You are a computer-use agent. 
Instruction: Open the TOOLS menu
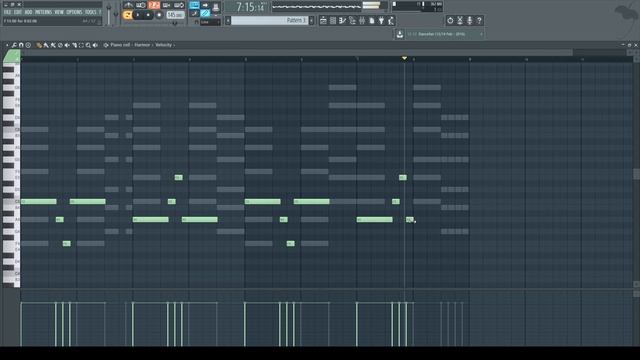pyautogui.click(x=91, y=12)
